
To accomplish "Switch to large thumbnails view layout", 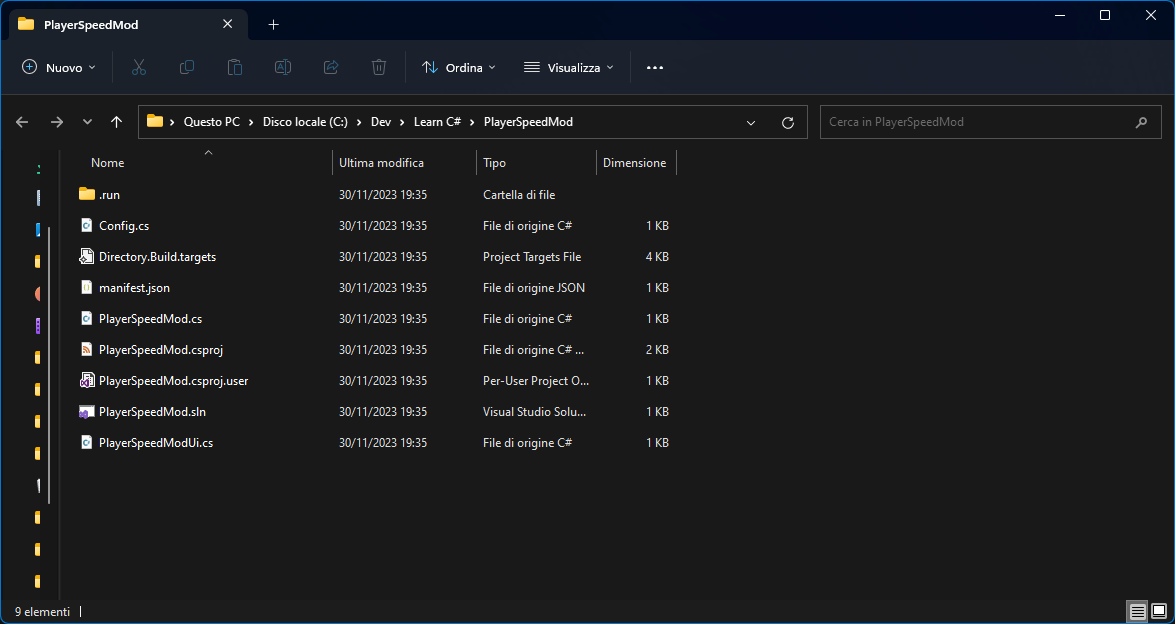I will coord(1159,611).
